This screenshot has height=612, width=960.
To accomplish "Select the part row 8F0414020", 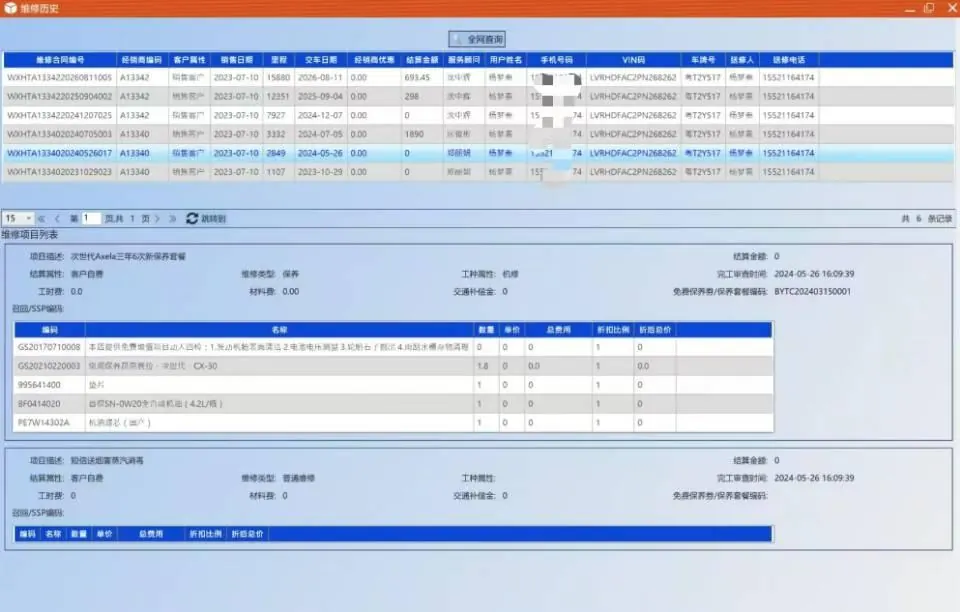I will click(x=393, y=404).
